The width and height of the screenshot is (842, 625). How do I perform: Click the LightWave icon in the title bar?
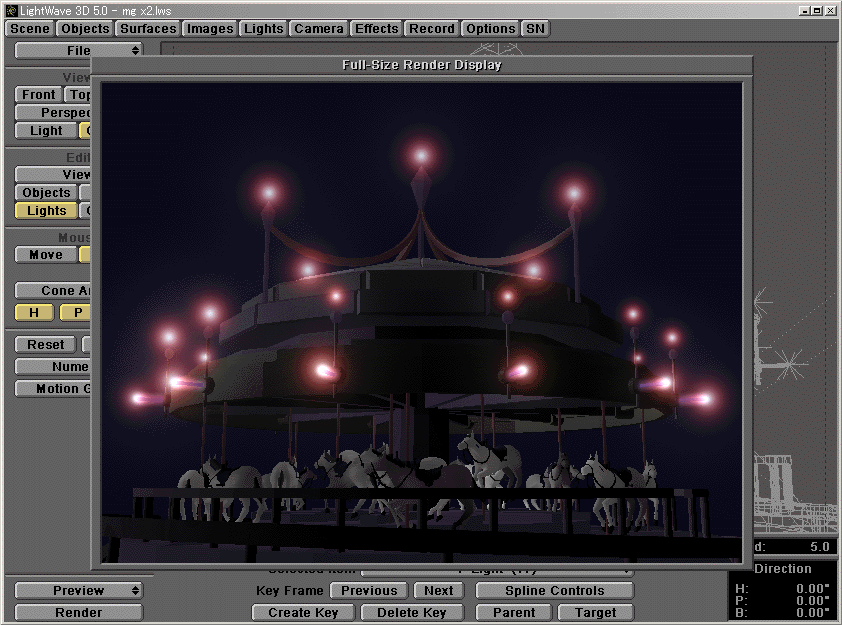[x=9, y=9]
